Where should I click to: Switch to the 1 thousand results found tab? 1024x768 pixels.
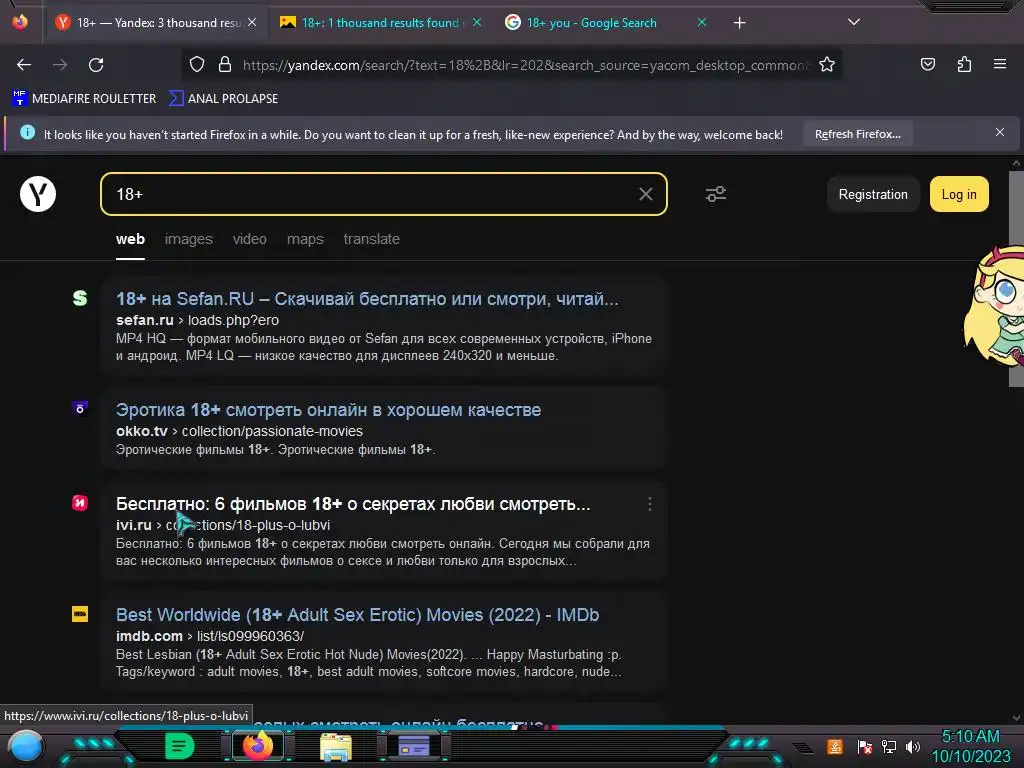tap(380, 23)
